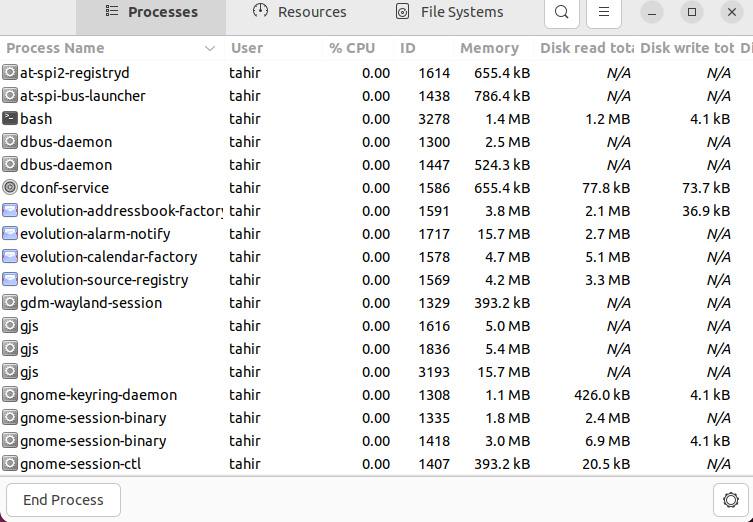Click the gnome-keyring-daemon gear icon
The width and height of the screenshot is (753, 522).
(x=10, y=395)
